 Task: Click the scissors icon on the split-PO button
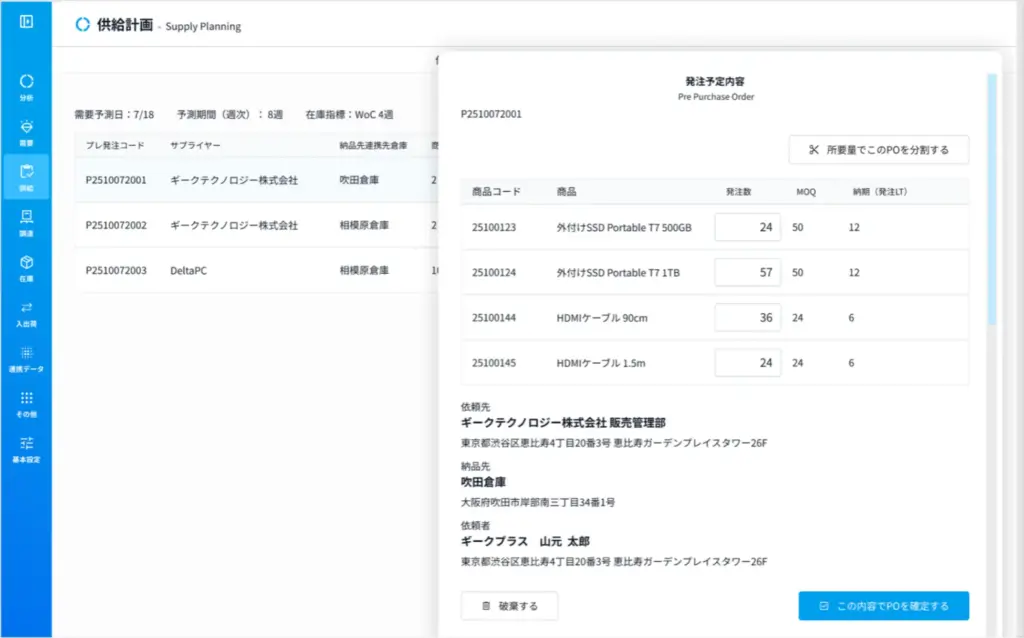[814, 150]
